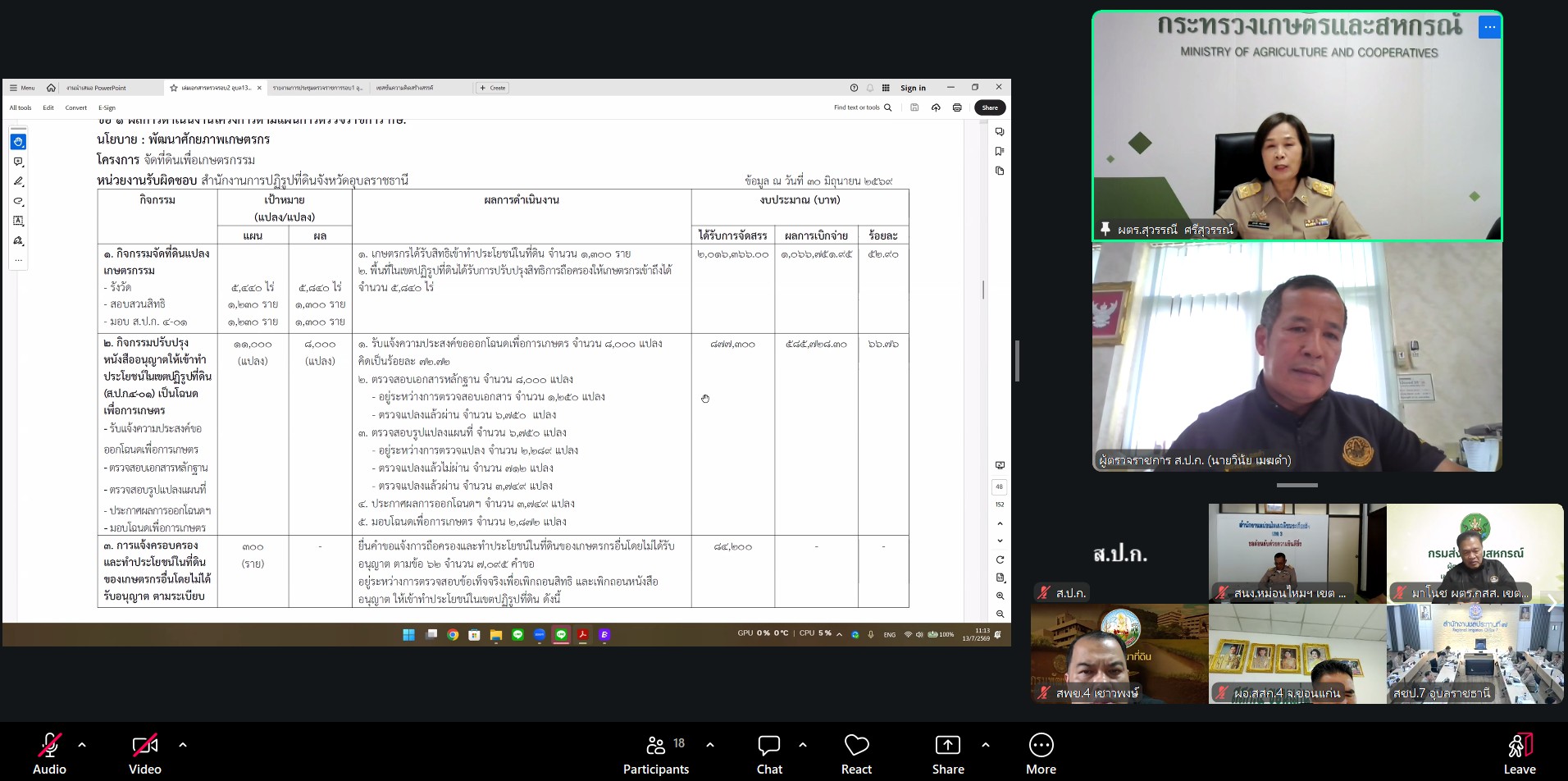This screenshot has height=781, width=1568.
Task: Open the comments panel on right rail
Action: pos(1000,131)
